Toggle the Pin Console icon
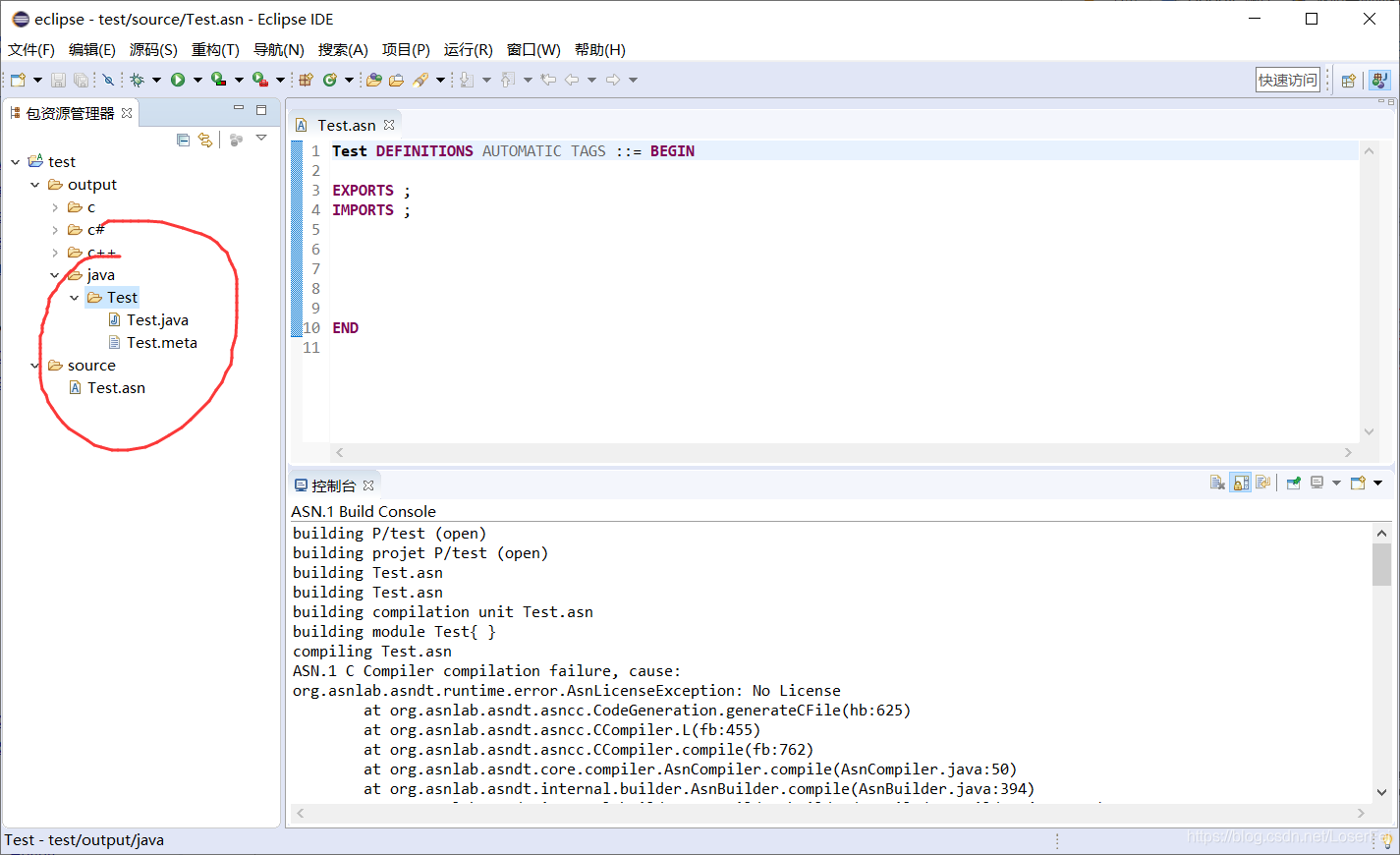 click(x=1294, y=483)
